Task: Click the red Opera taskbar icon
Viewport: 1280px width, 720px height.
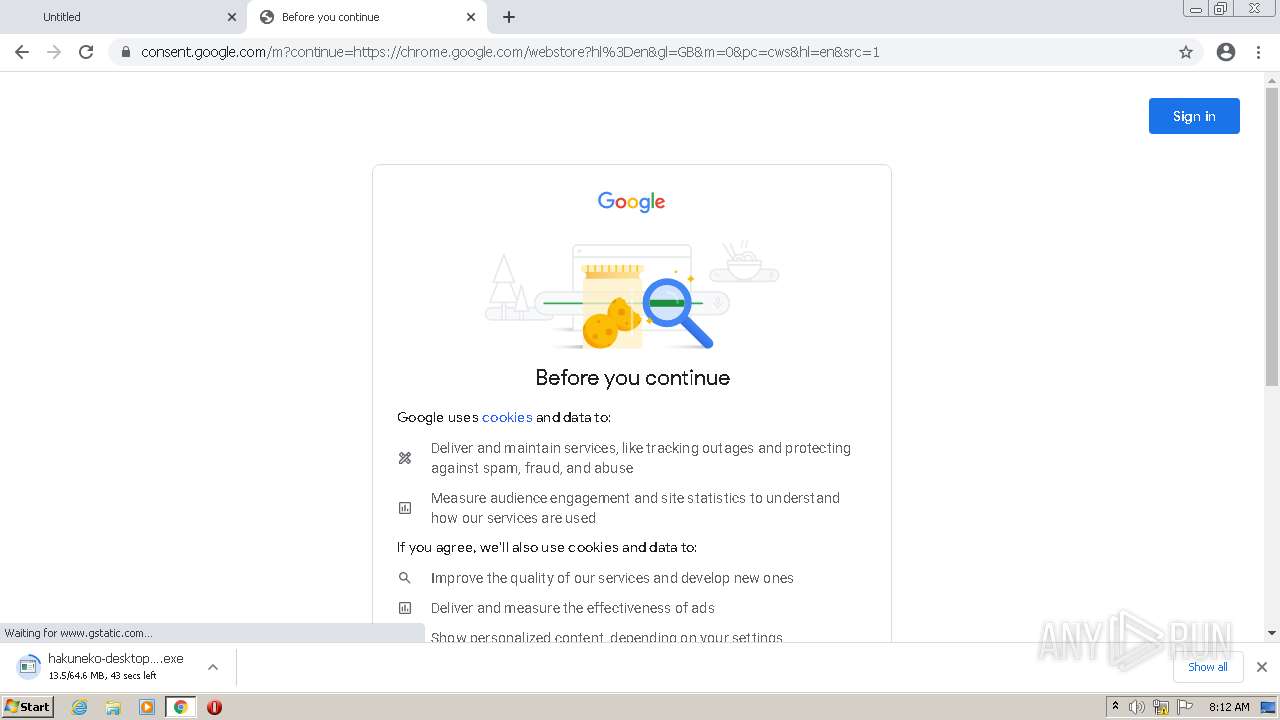Action: (214, 707)
